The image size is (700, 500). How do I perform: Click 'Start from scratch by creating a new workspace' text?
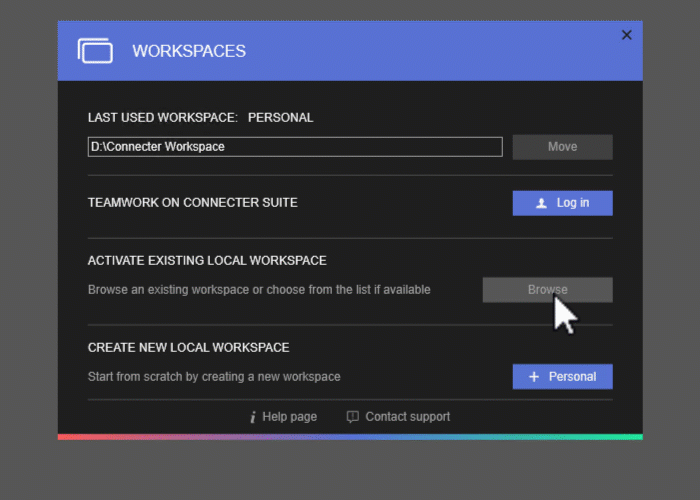pos(214,377)
